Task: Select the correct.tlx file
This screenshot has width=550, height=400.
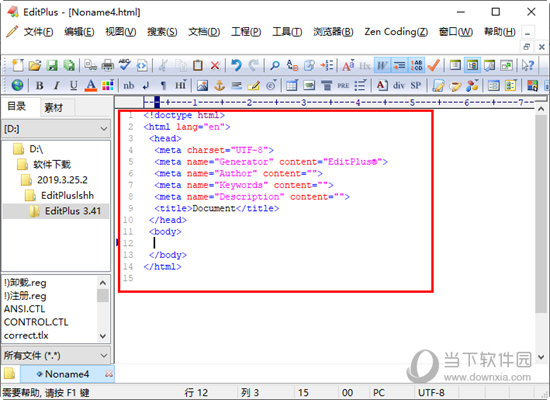Action: point(26,335)
